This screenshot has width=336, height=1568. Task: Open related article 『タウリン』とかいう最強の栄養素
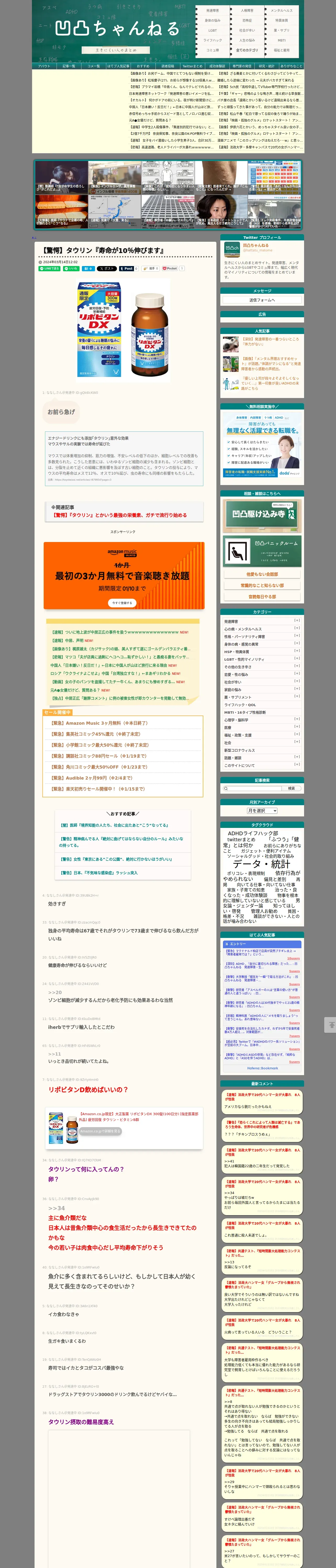click(120, 515)
